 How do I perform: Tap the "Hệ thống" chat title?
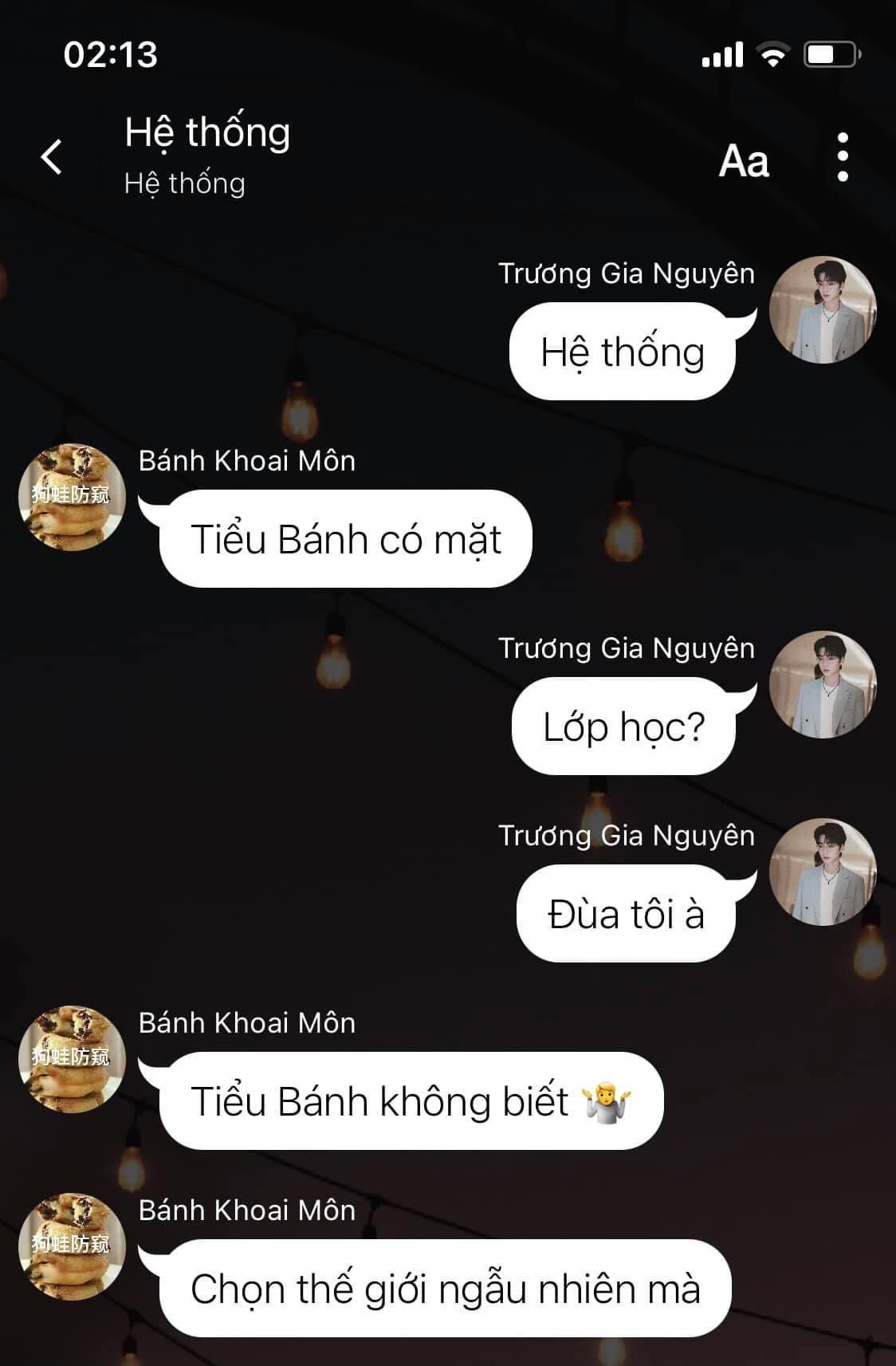click(207, 132)
